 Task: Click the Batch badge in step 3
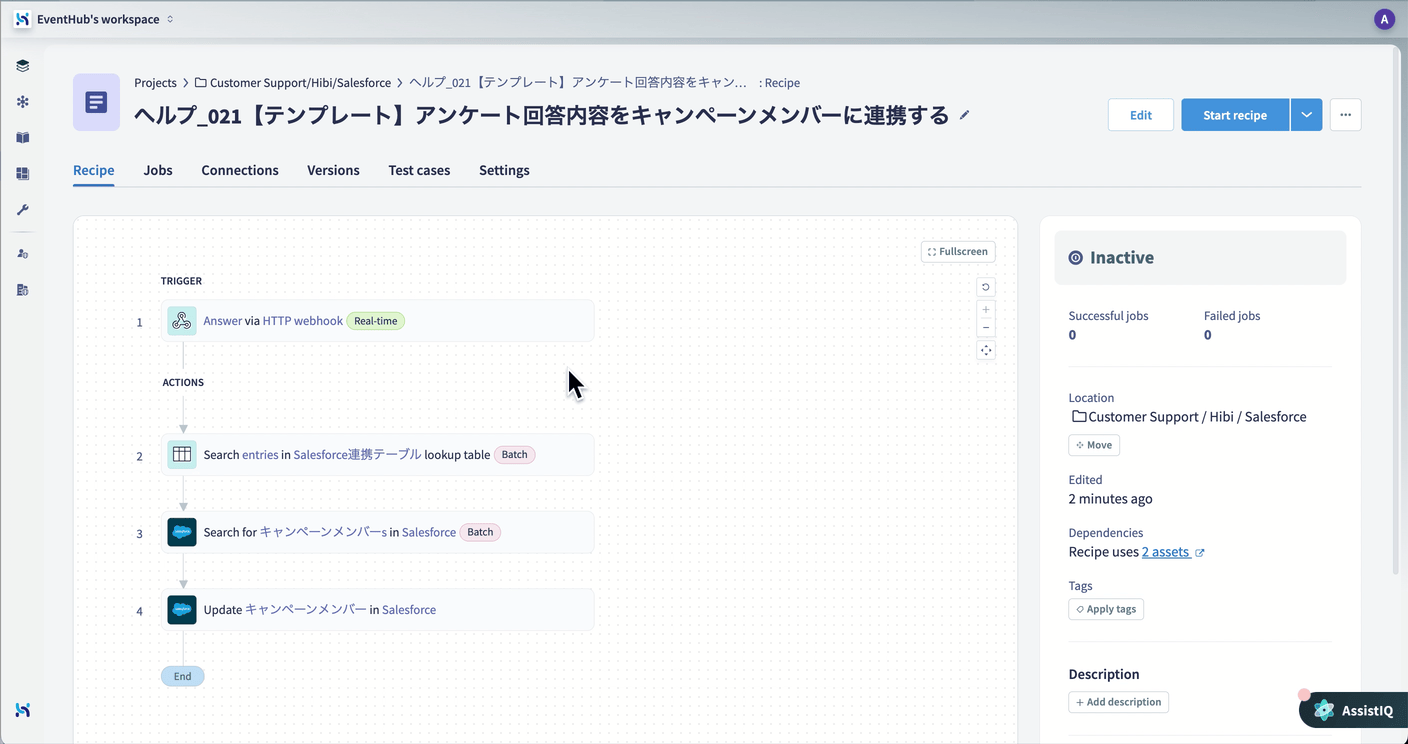[x=481, y=532]
